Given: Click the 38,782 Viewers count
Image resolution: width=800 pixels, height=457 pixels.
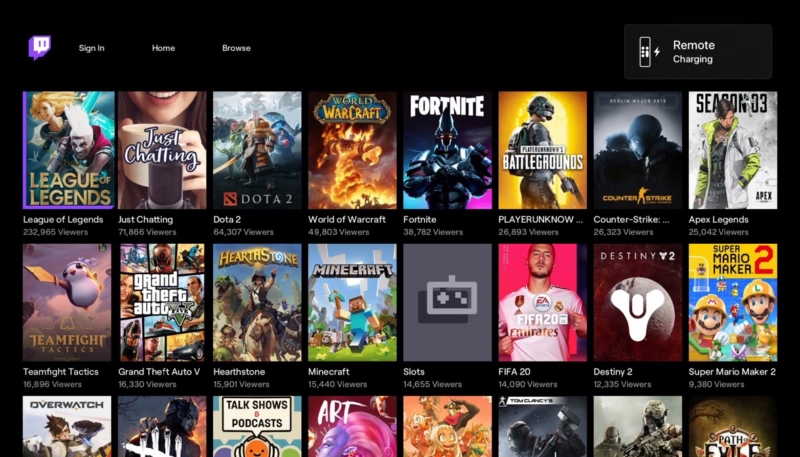Looking at the screenshot, I should [433, 232].
